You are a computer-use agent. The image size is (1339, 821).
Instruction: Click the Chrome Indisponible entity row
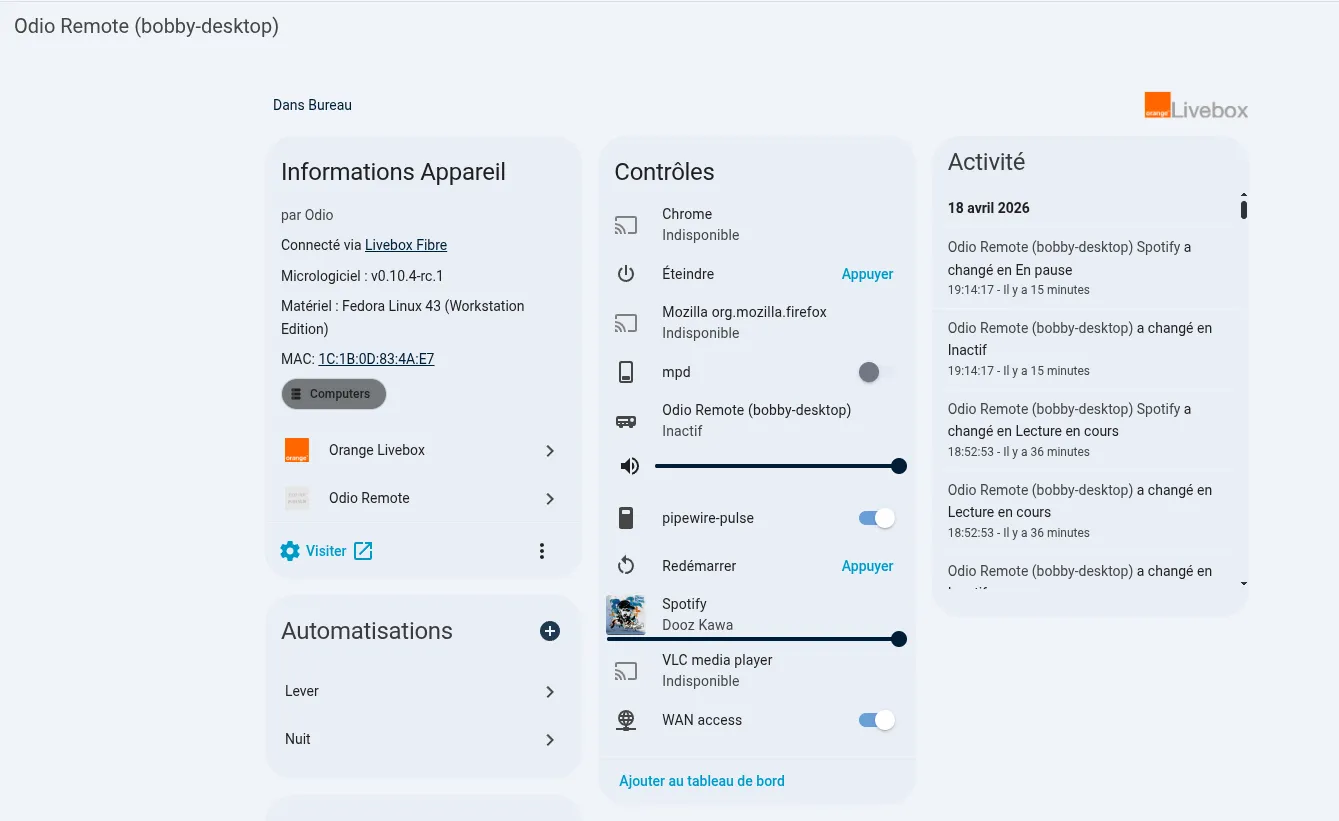[x=757, y=225]
